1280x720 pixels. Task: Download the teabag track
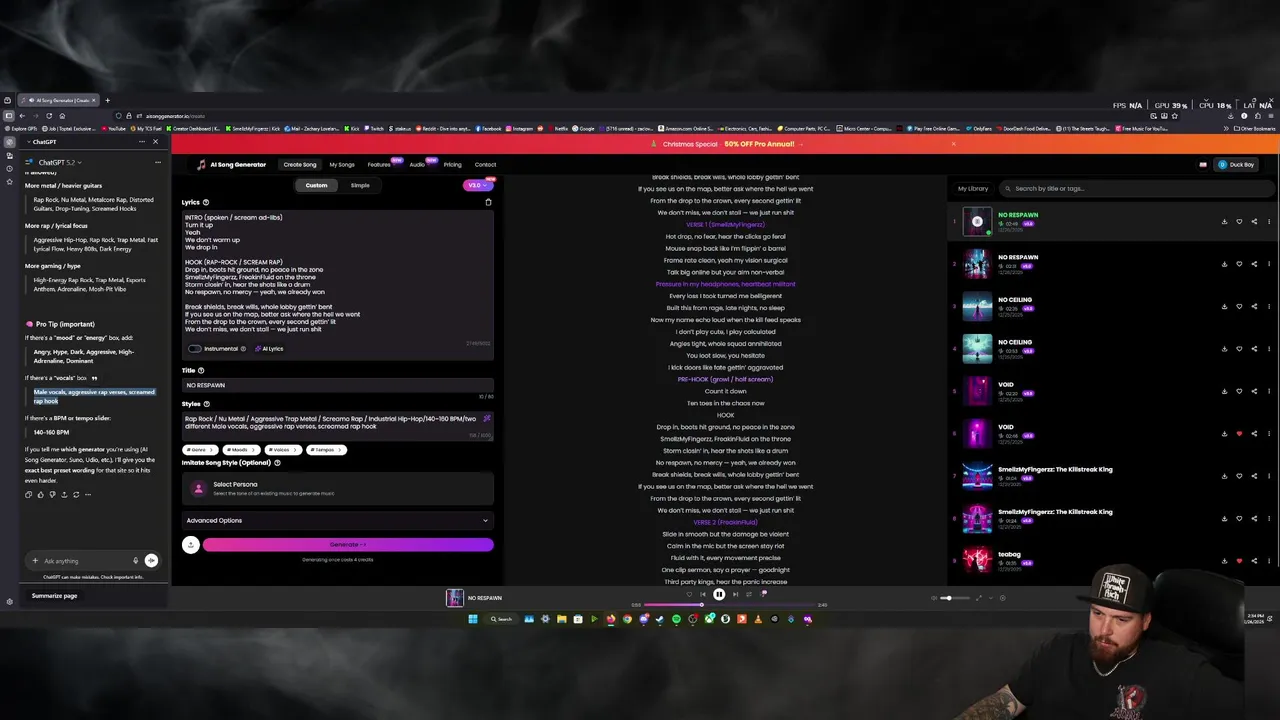pos(1224,561)
